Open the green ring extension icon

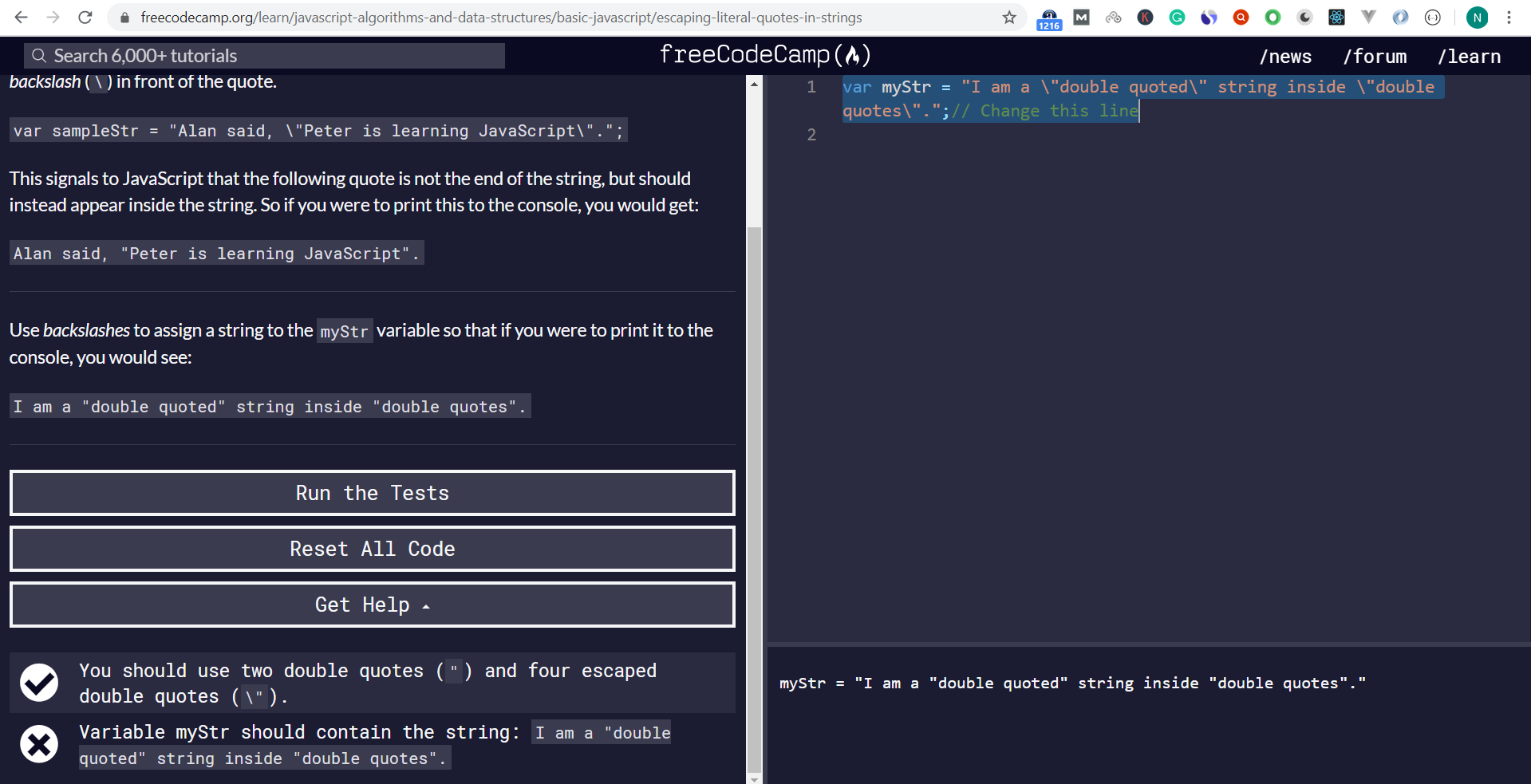[x=1273, y=18]
